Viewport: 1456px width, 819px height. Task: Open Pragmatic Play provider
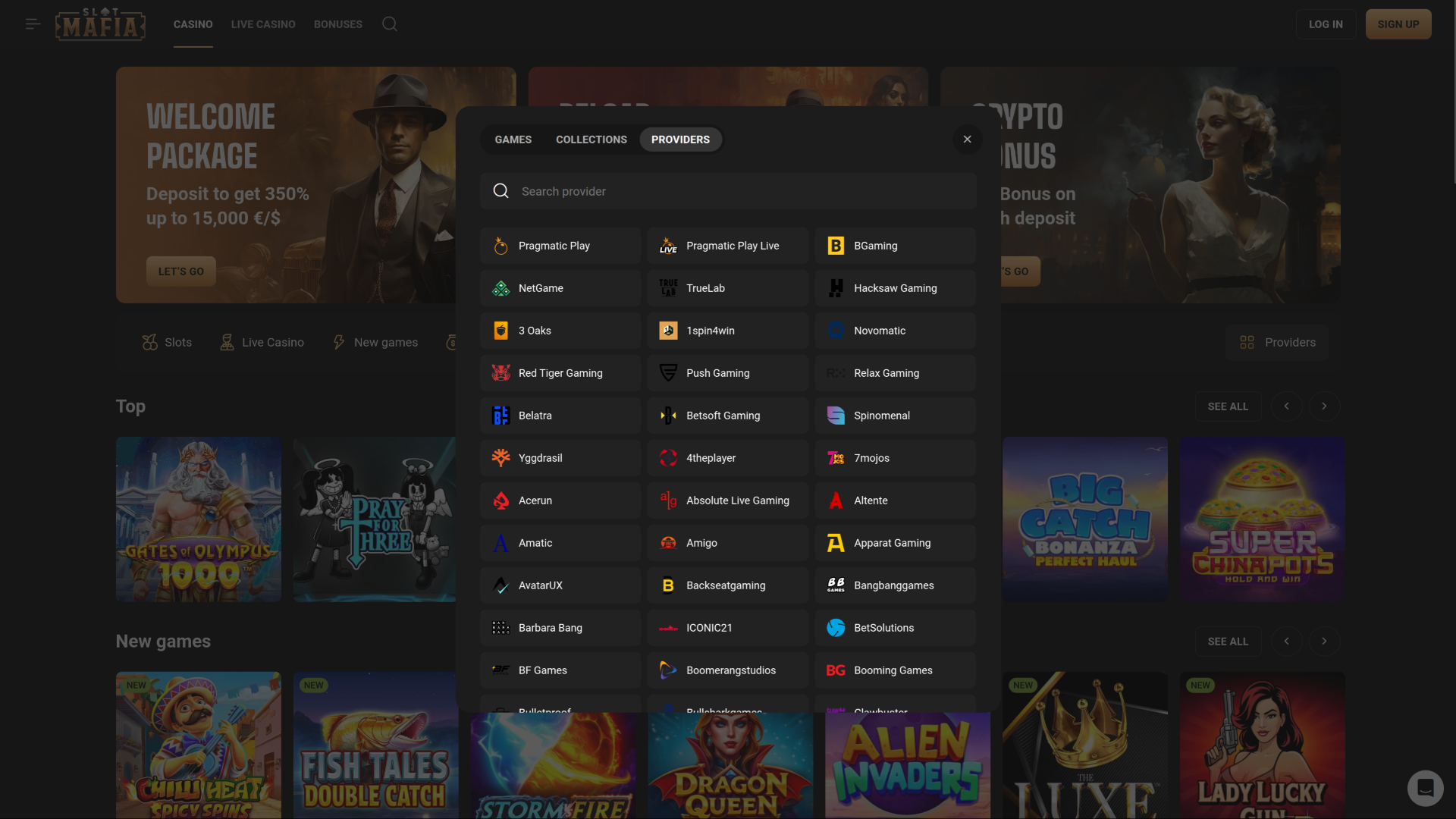point(559,245)
